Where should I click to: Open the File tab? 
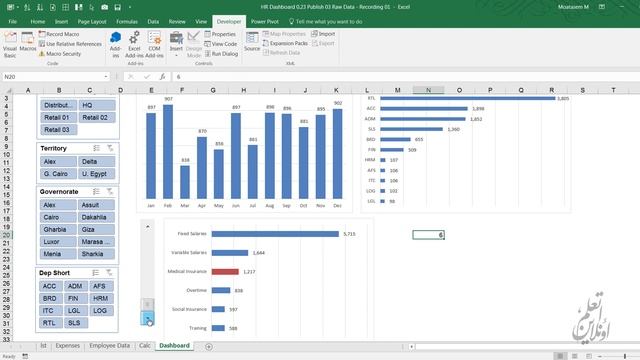[13, 22]
